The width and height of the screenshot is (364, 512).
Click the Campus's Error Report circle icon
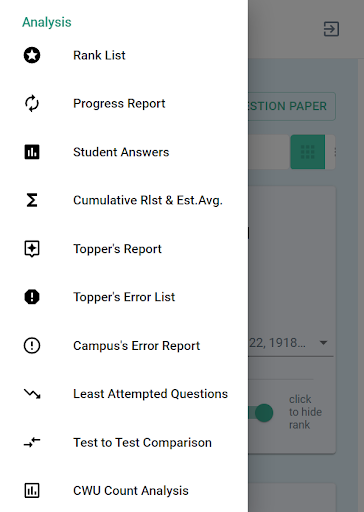[32, 345]
